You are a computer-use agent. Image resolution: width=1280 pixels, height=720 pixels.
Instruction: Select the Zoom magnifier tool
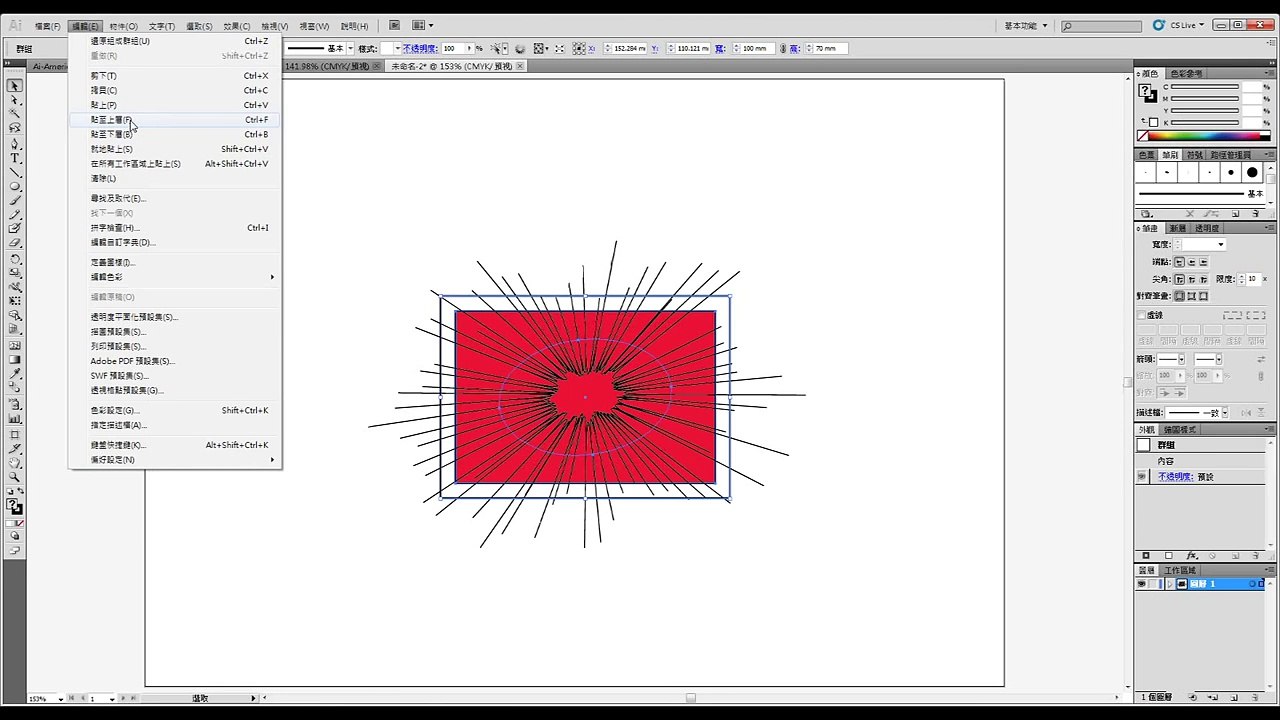click(15, 477)
